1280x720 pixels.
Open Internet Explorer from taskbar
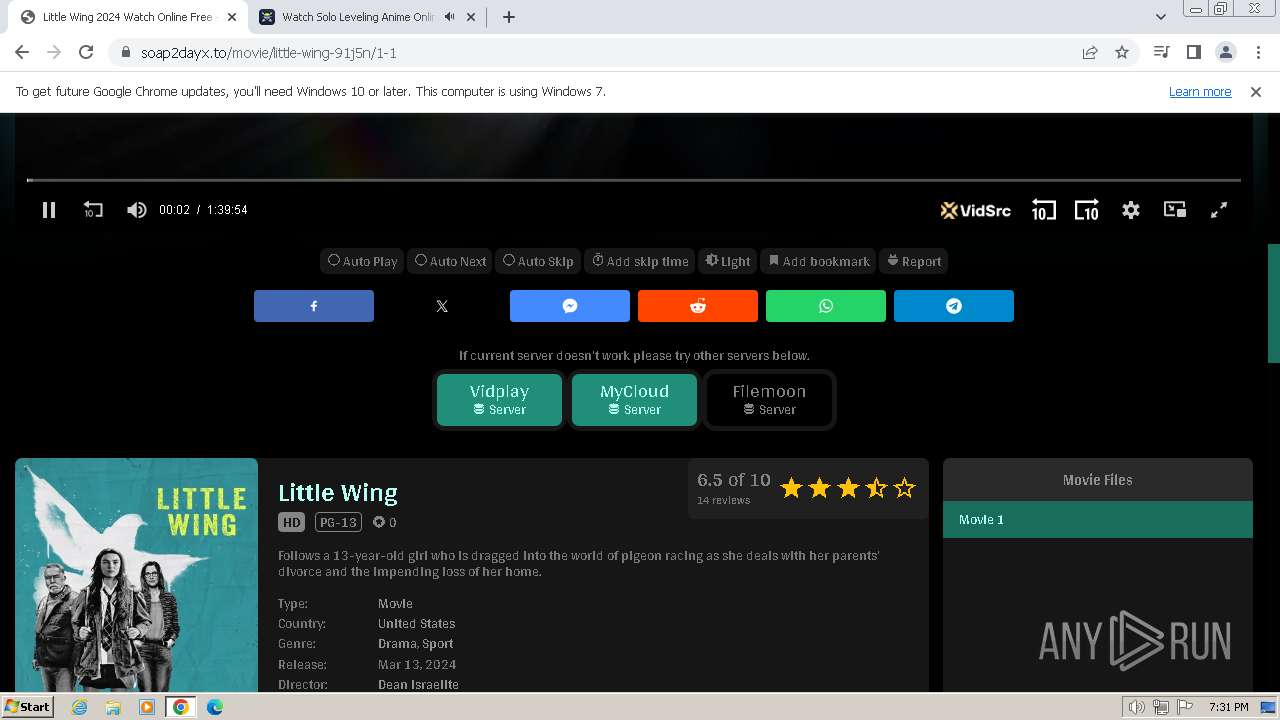coord(80,707)
